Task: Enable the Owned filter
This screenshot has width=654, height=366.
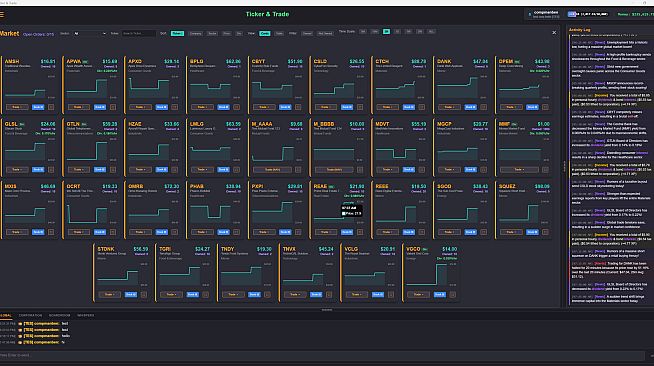Action: [307, 33]
